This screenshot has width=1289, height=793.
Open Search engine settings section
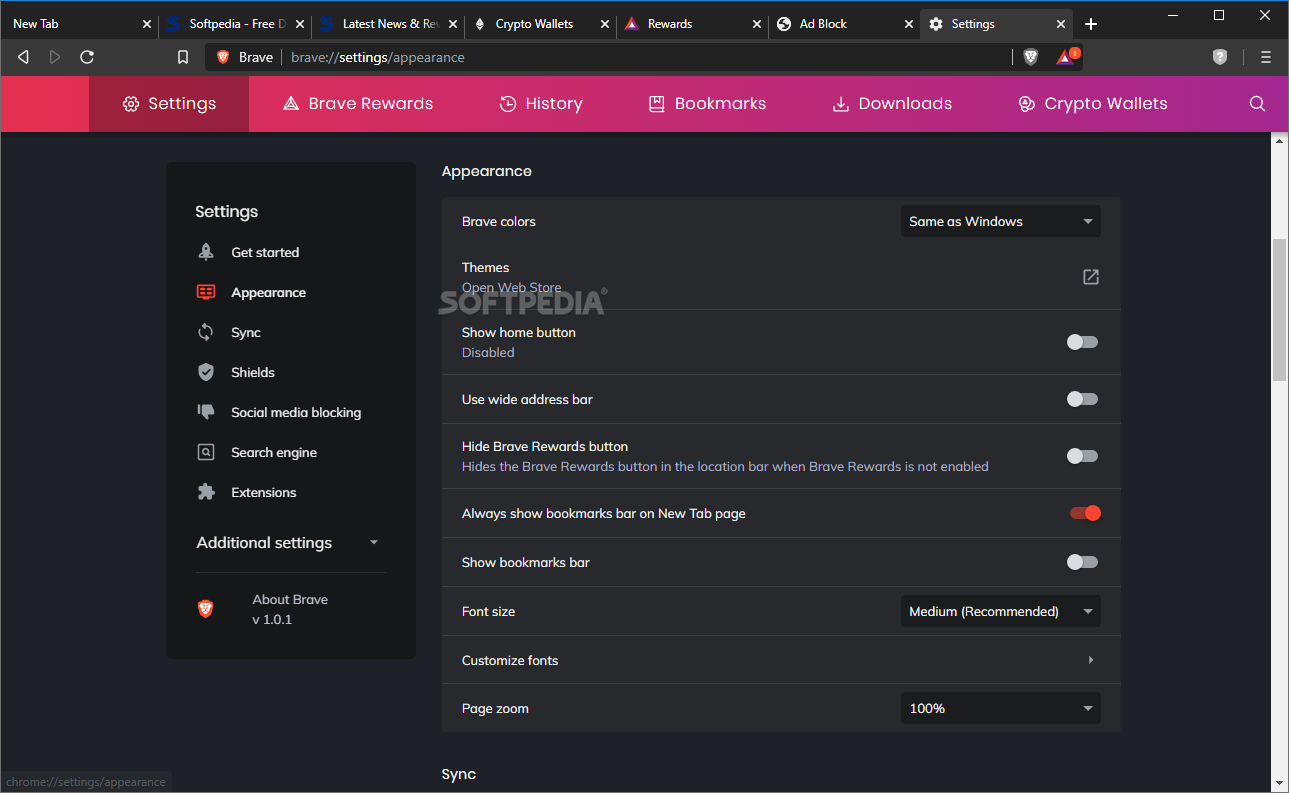coord(274,452)
